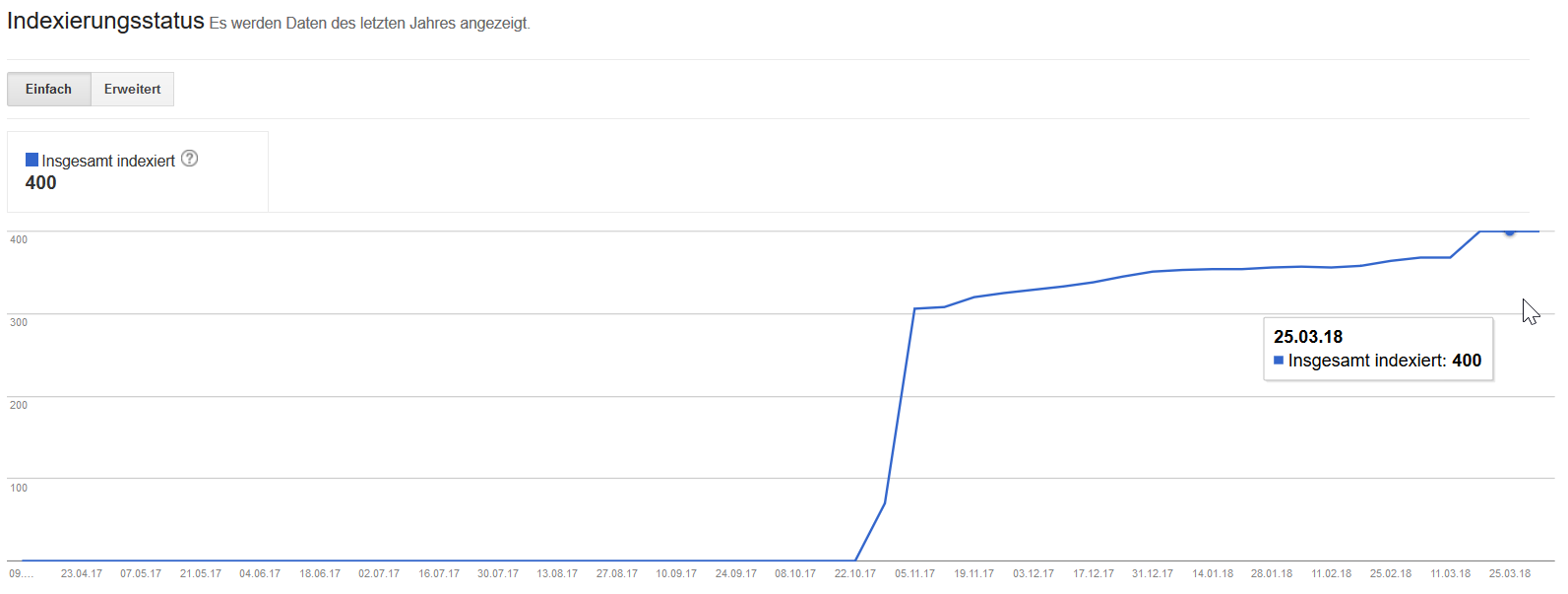The width and height of the screenshot is (1568, 594).
Task: Click the 19.11.17 date label on axis
Action: (973, 573)
